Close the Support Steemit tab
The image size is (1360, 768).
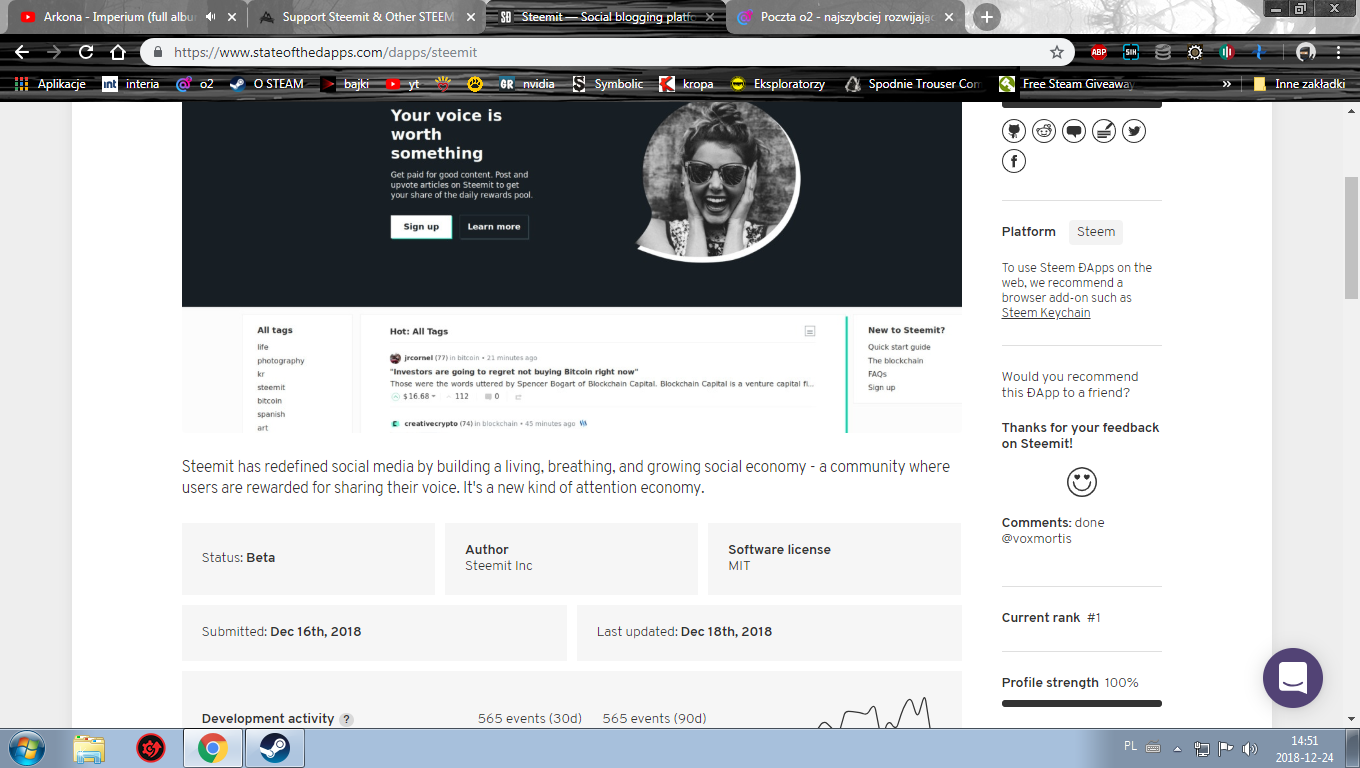click(470, 17)
